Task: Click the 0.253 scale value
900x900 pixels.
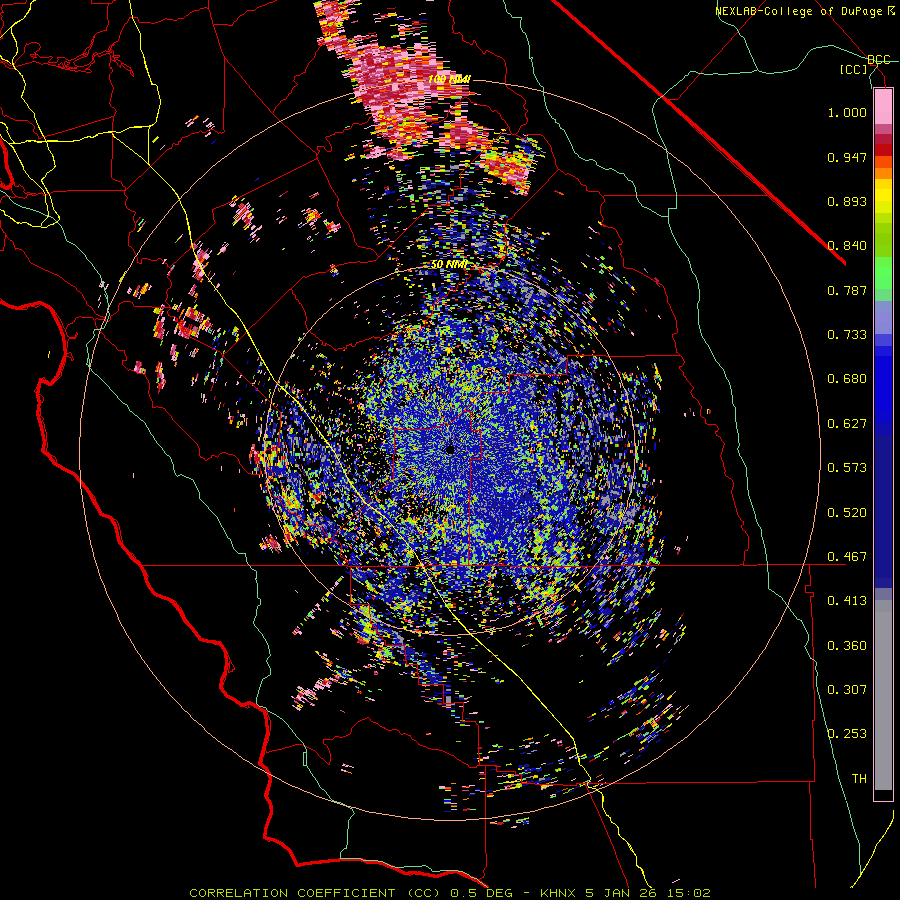Action: [847, 734]
